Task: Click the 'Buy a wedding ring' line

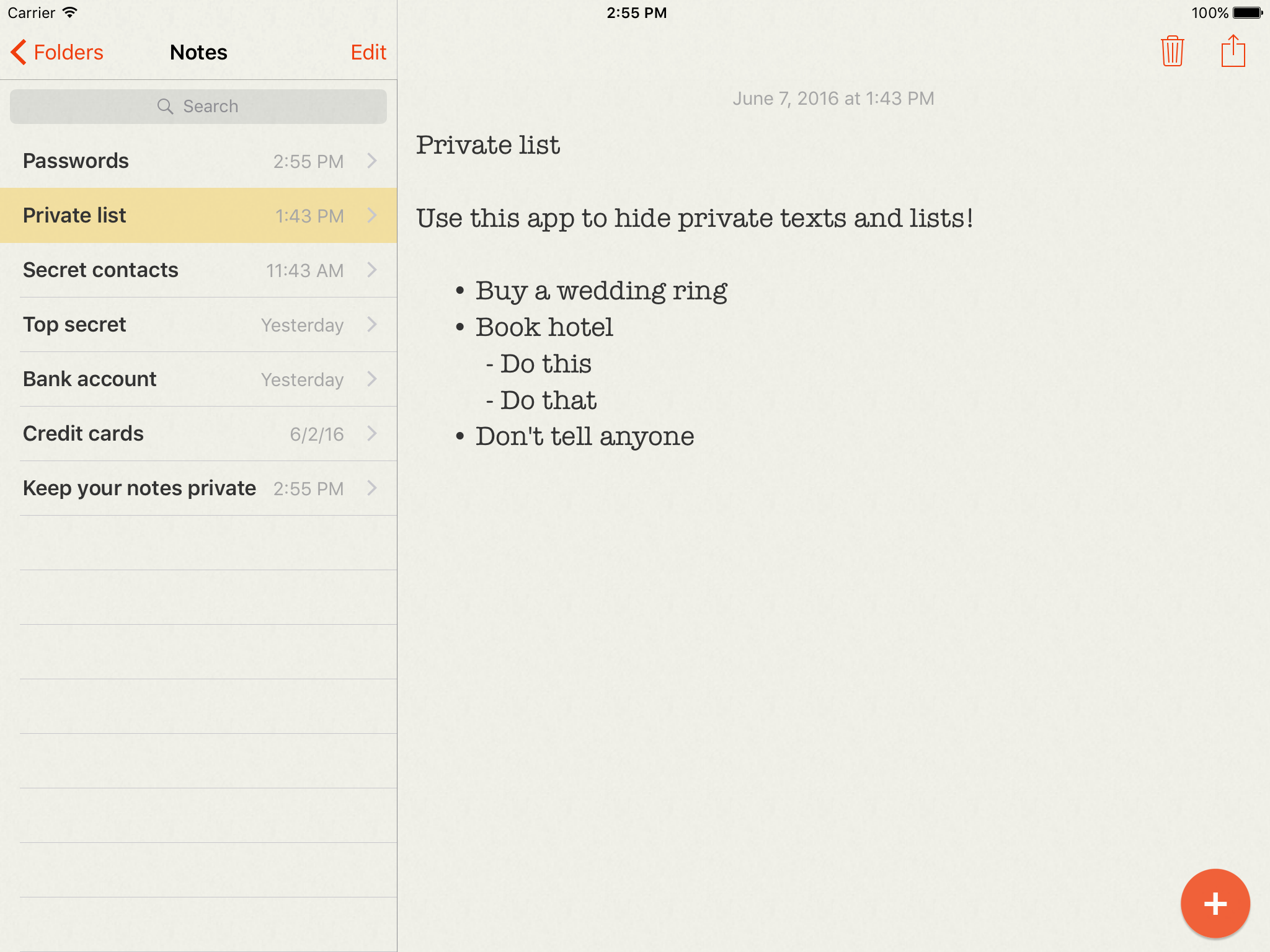Action: 600,291
